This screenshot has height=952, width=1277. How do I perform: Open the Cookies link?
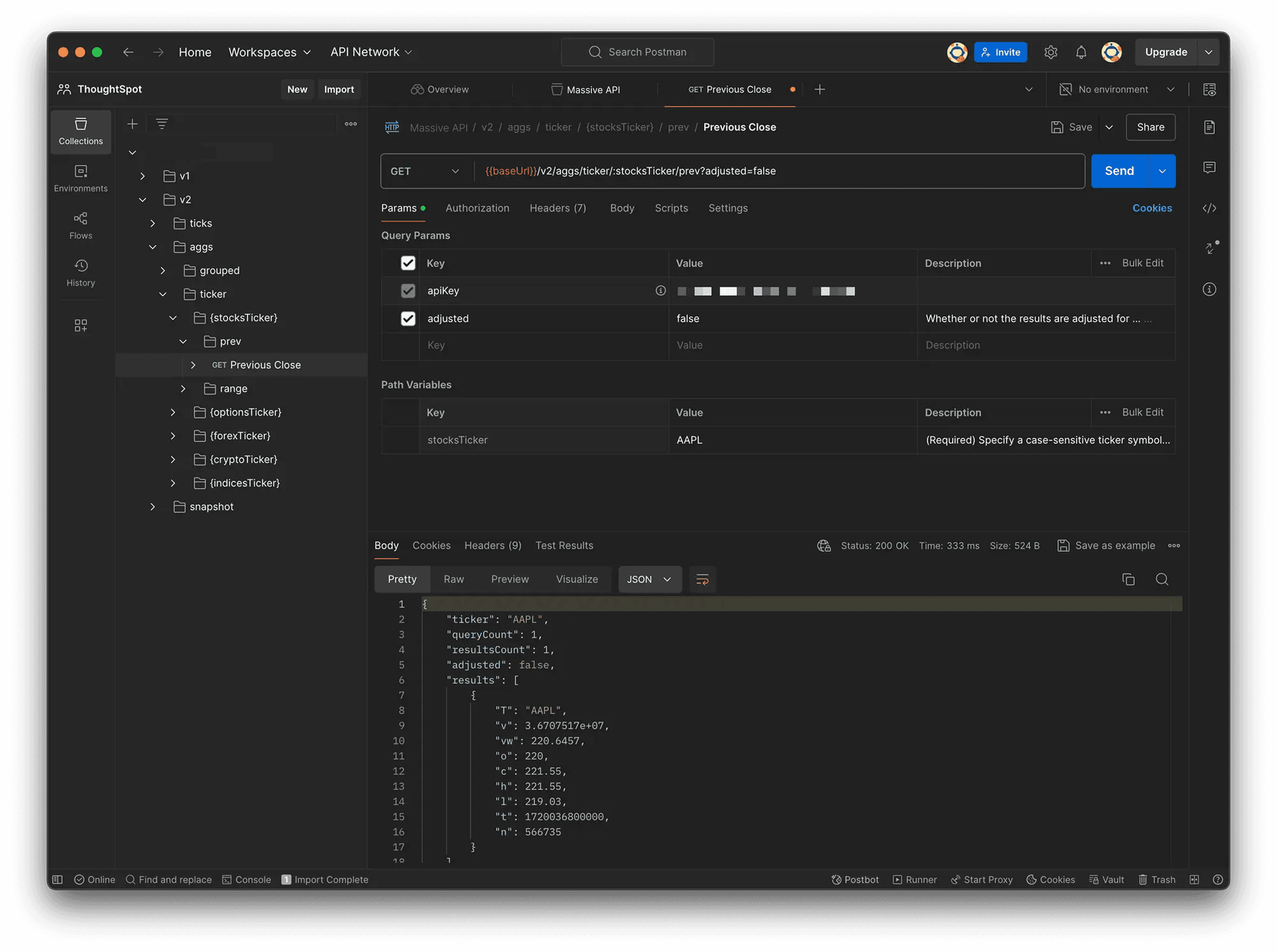(x=1151, y=208)
